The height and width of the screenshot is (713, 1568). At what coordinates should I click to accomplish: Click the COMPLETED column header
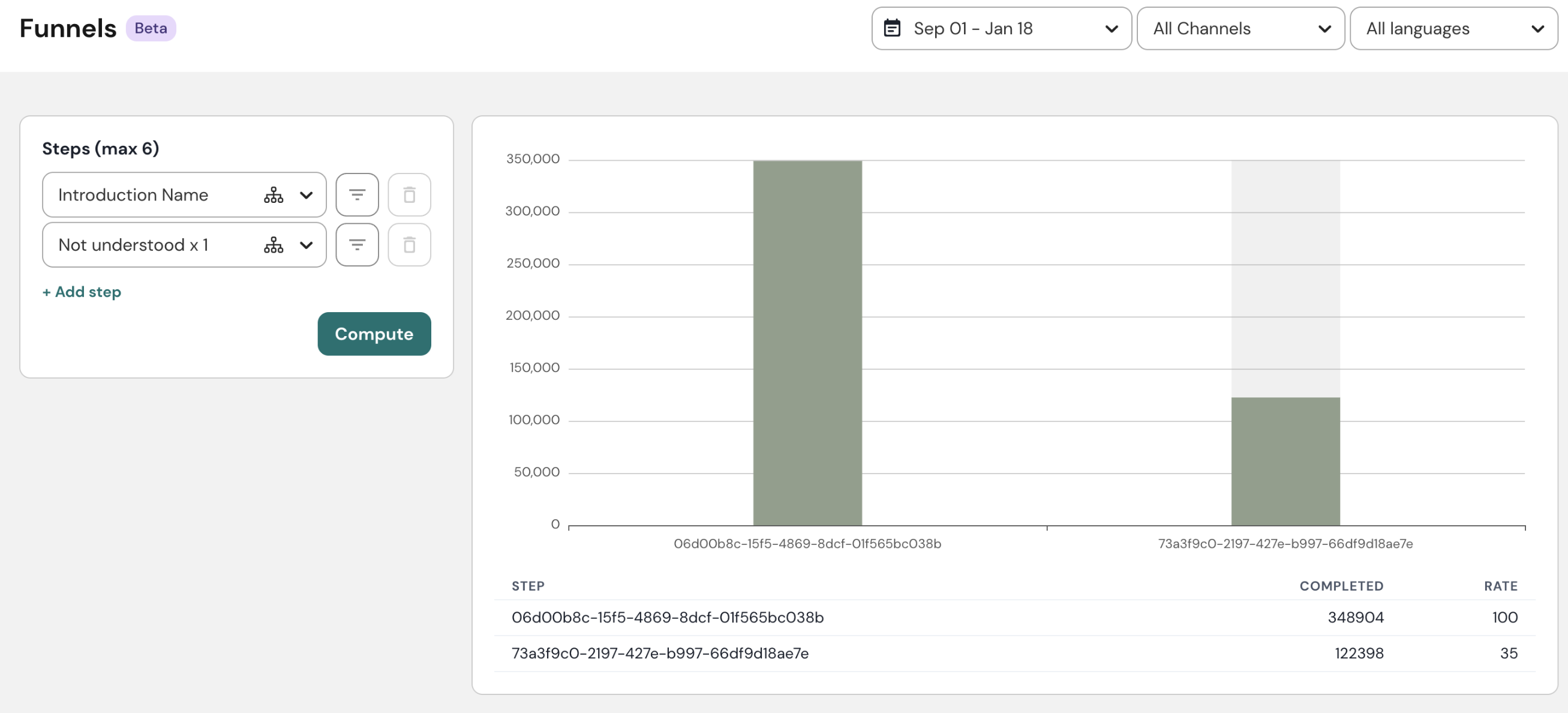tap(1341, 586)
